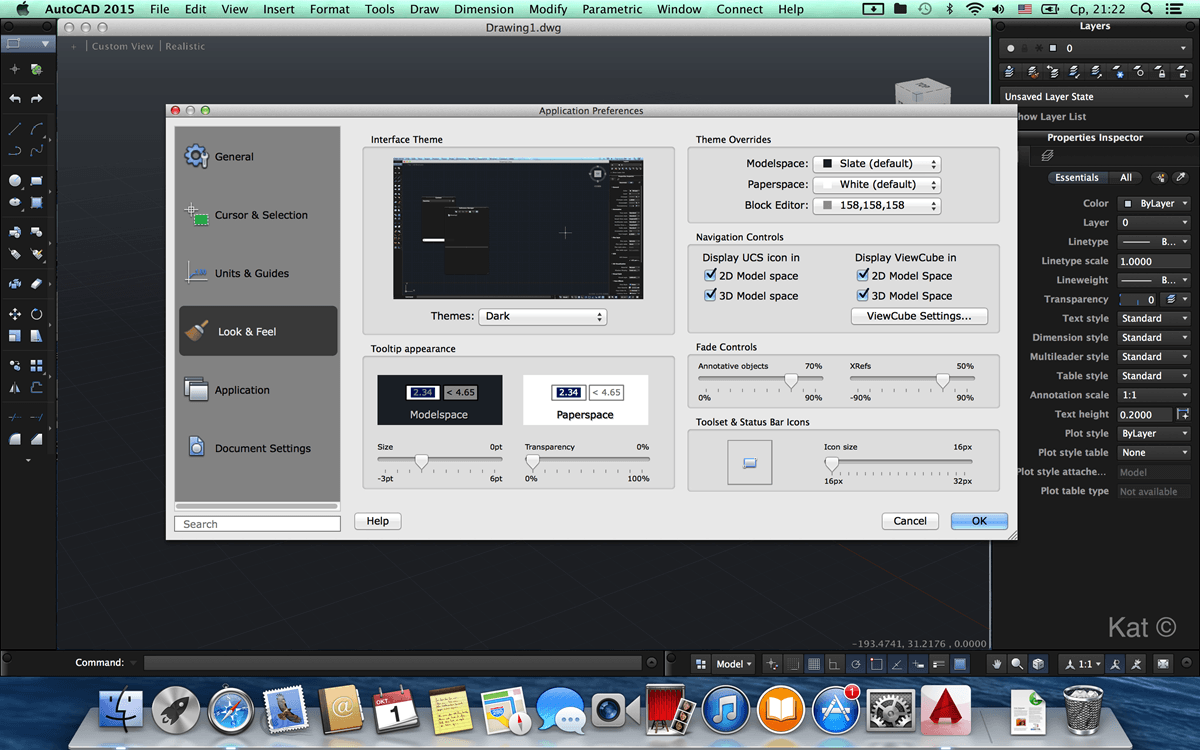The height and width of the screenshot is (750, 1200).
Task: Select the Mirror tool in toolset
Action: pyautogui.click(x=15, y=388)
